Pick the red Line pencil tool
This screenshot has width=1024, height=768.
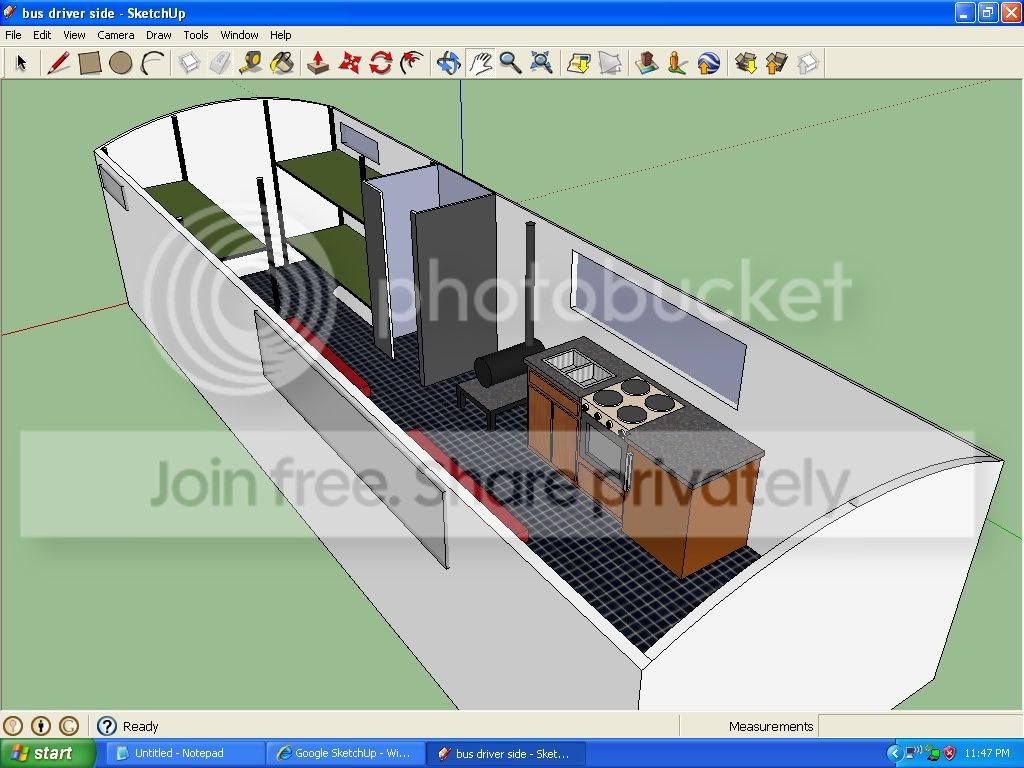[x=58, y=63]
